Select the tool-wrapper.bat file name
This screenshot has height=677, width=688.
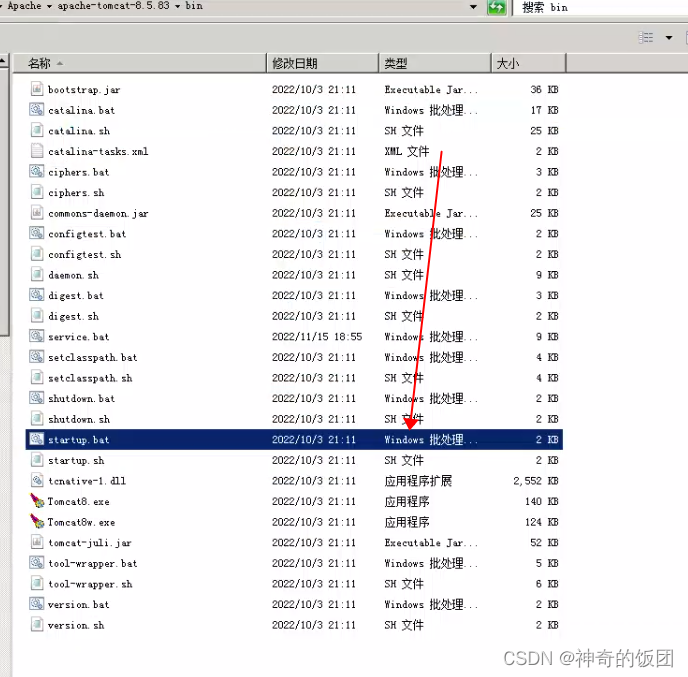pos(93,563)
